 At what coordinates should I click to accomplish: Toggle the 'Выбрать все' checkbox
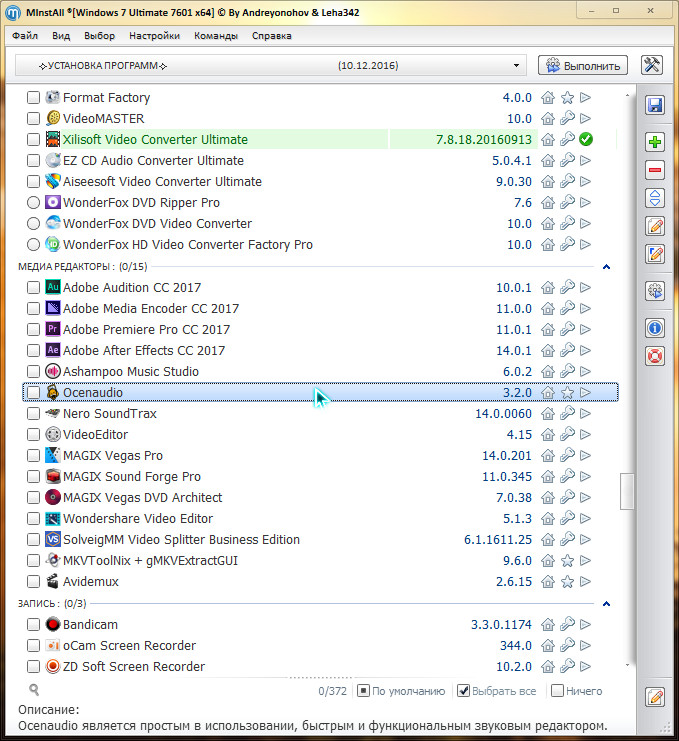[x=463, y=691]
